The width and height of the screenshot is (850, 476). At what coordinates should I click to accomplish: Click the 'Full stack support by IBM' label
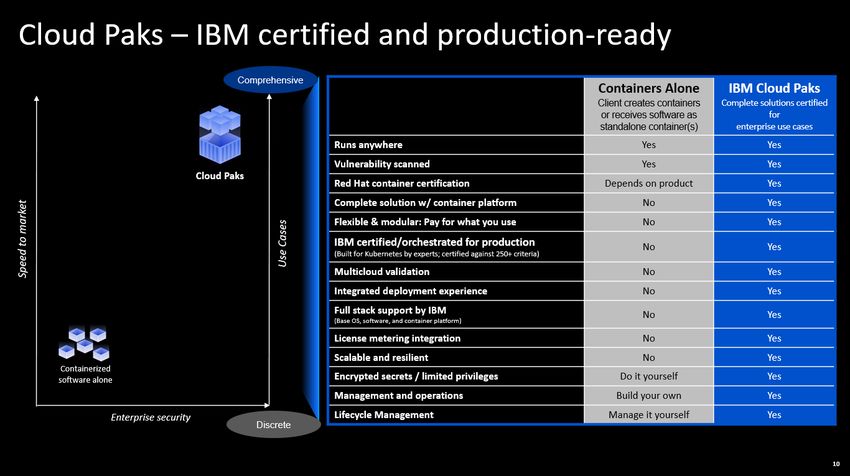(390, 310)
